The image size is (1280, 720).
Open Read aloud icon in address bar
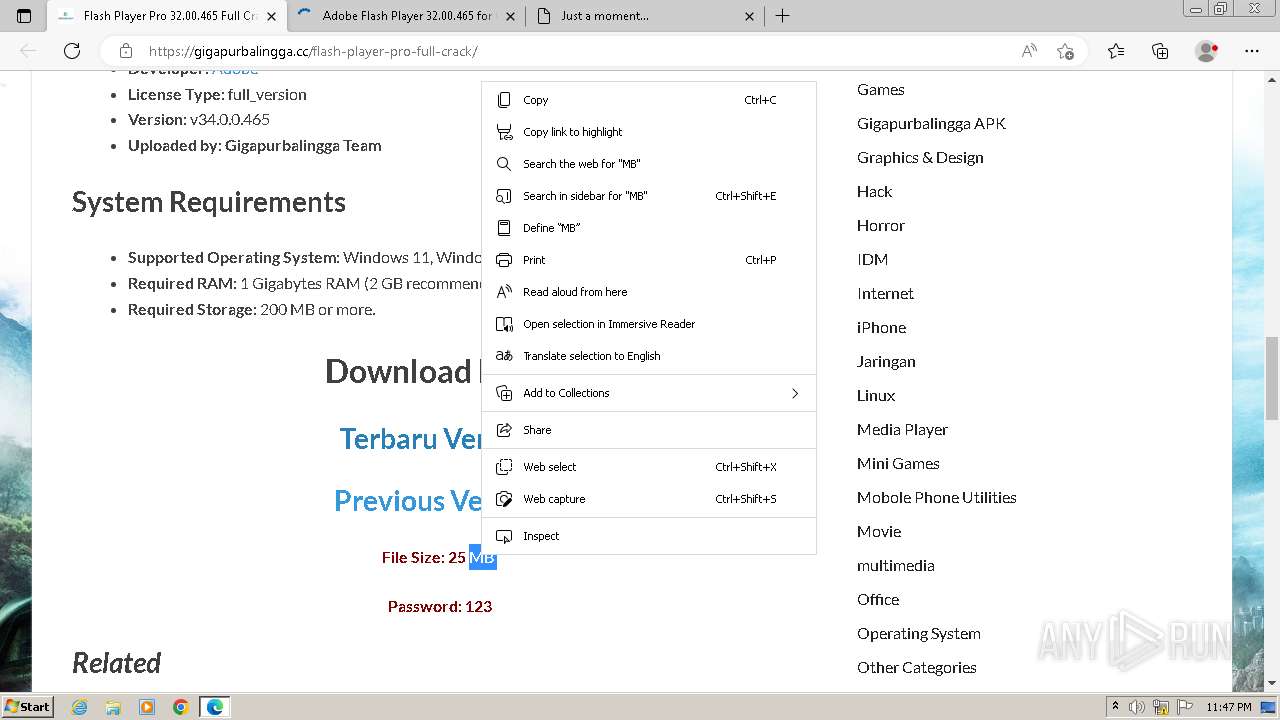(x=1029, y=51)
